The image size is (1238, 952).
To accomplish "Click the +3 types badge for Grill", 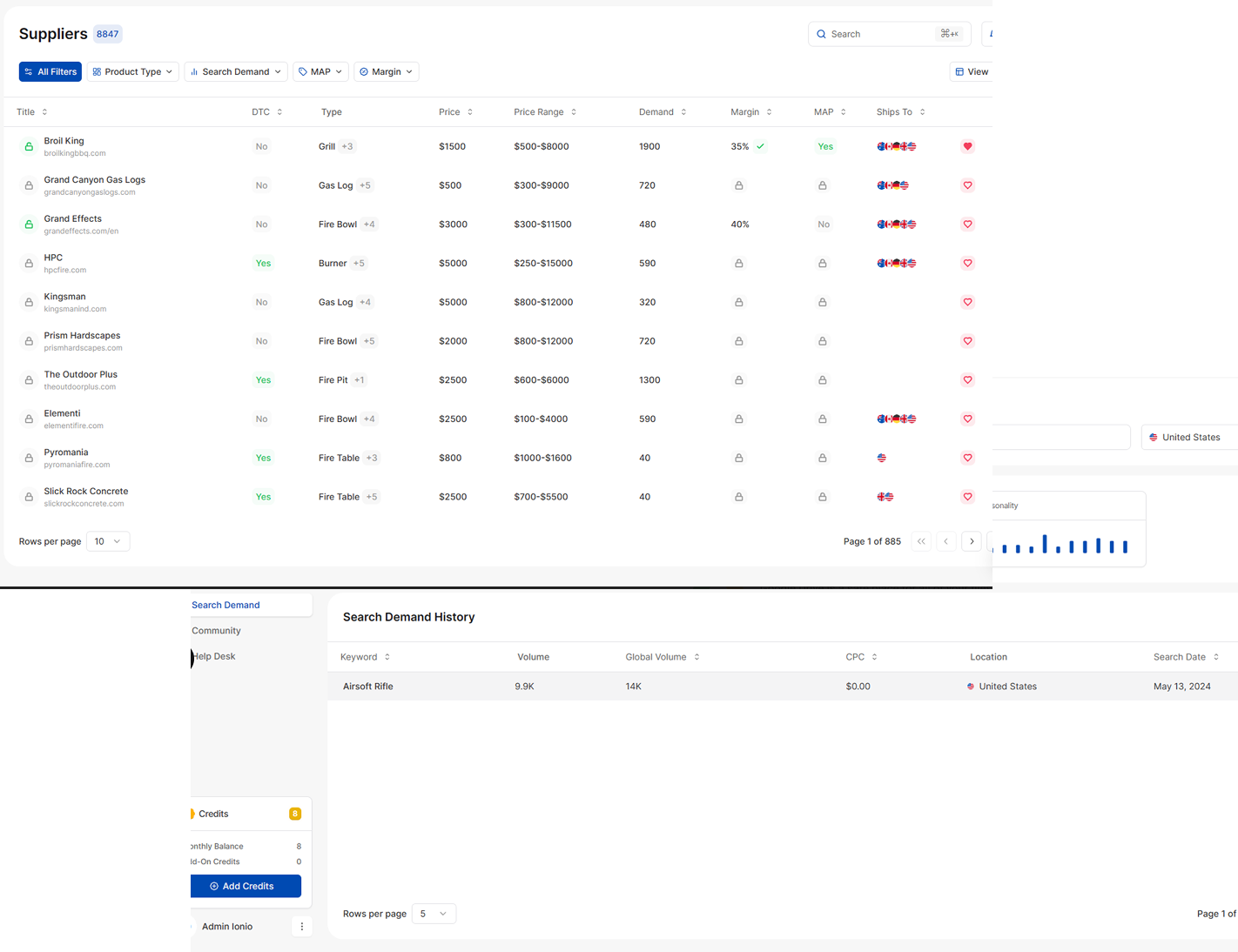I will coord(347,146).
